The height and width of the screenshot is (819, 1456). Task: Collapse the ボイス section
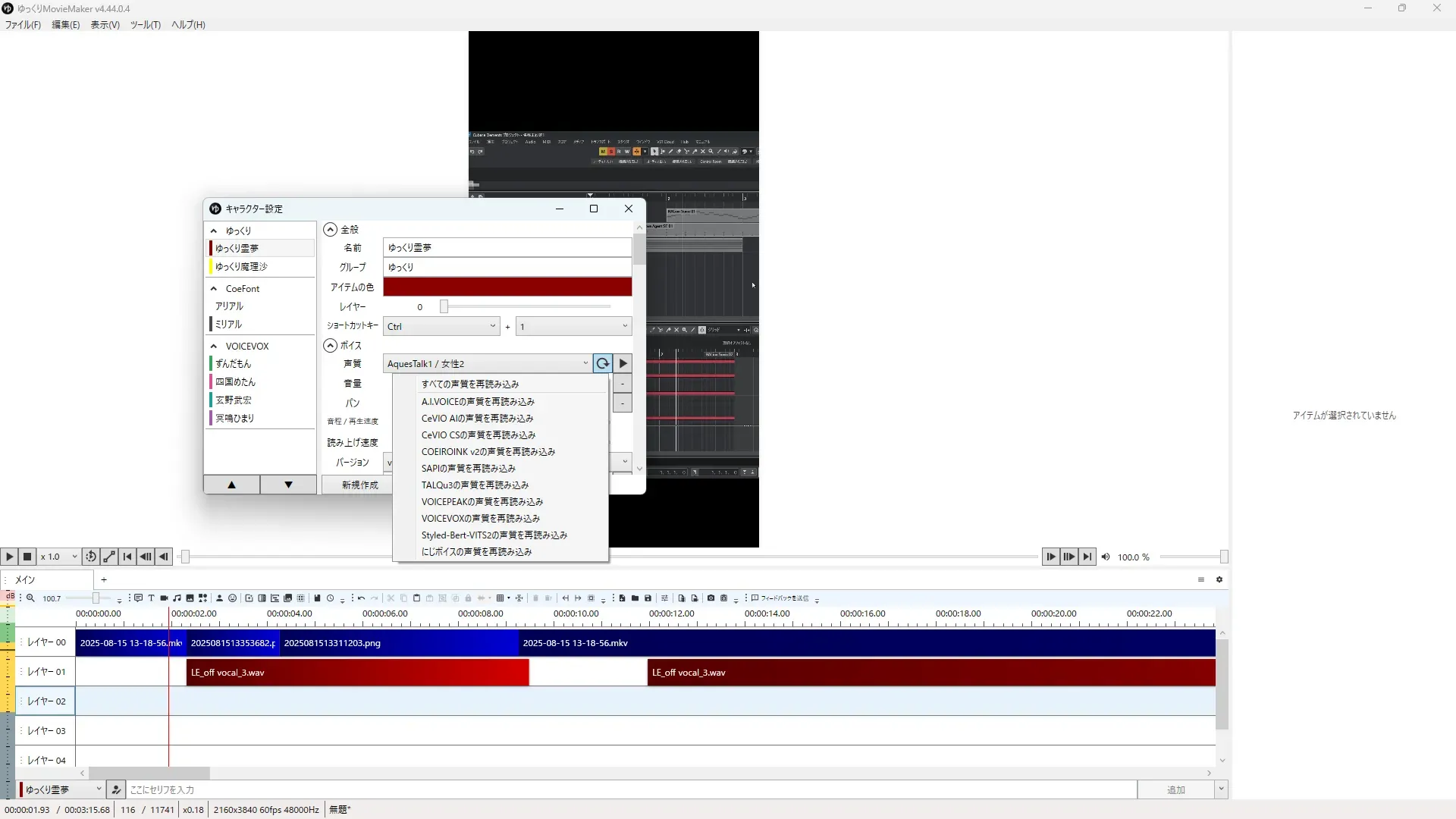point(331,346)
